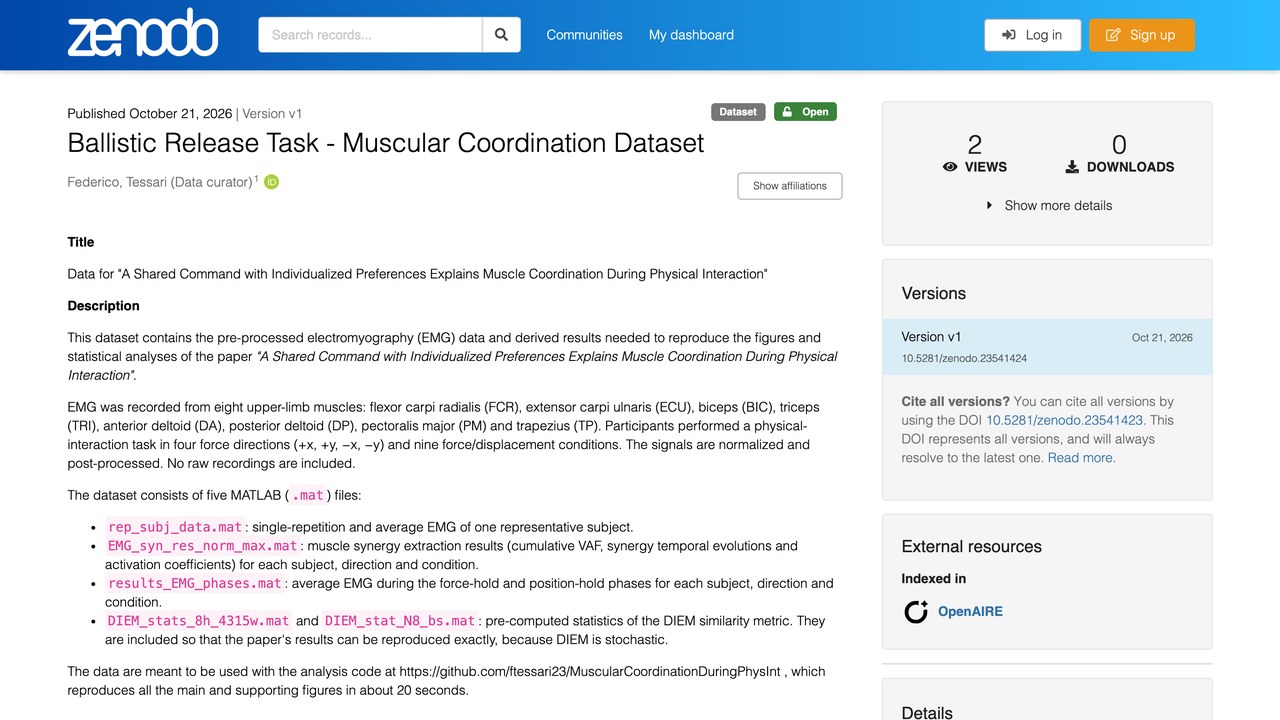The height and width of the screenshot is (720, 1280).
Task: Click the eye views icon
Action: [950, 167]
